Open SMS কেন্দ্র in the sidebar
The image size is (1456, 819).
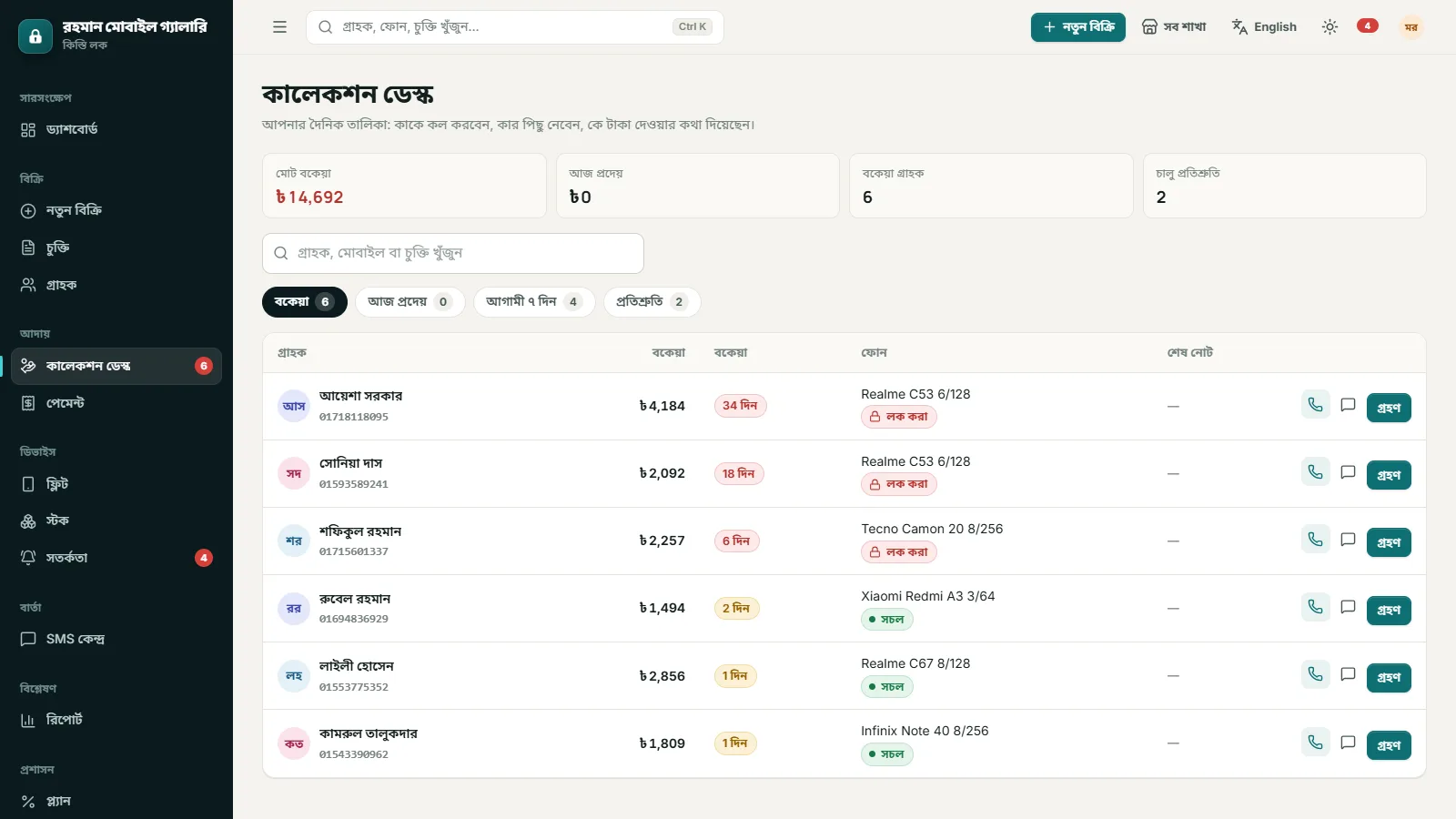click(x=116, y=639)
